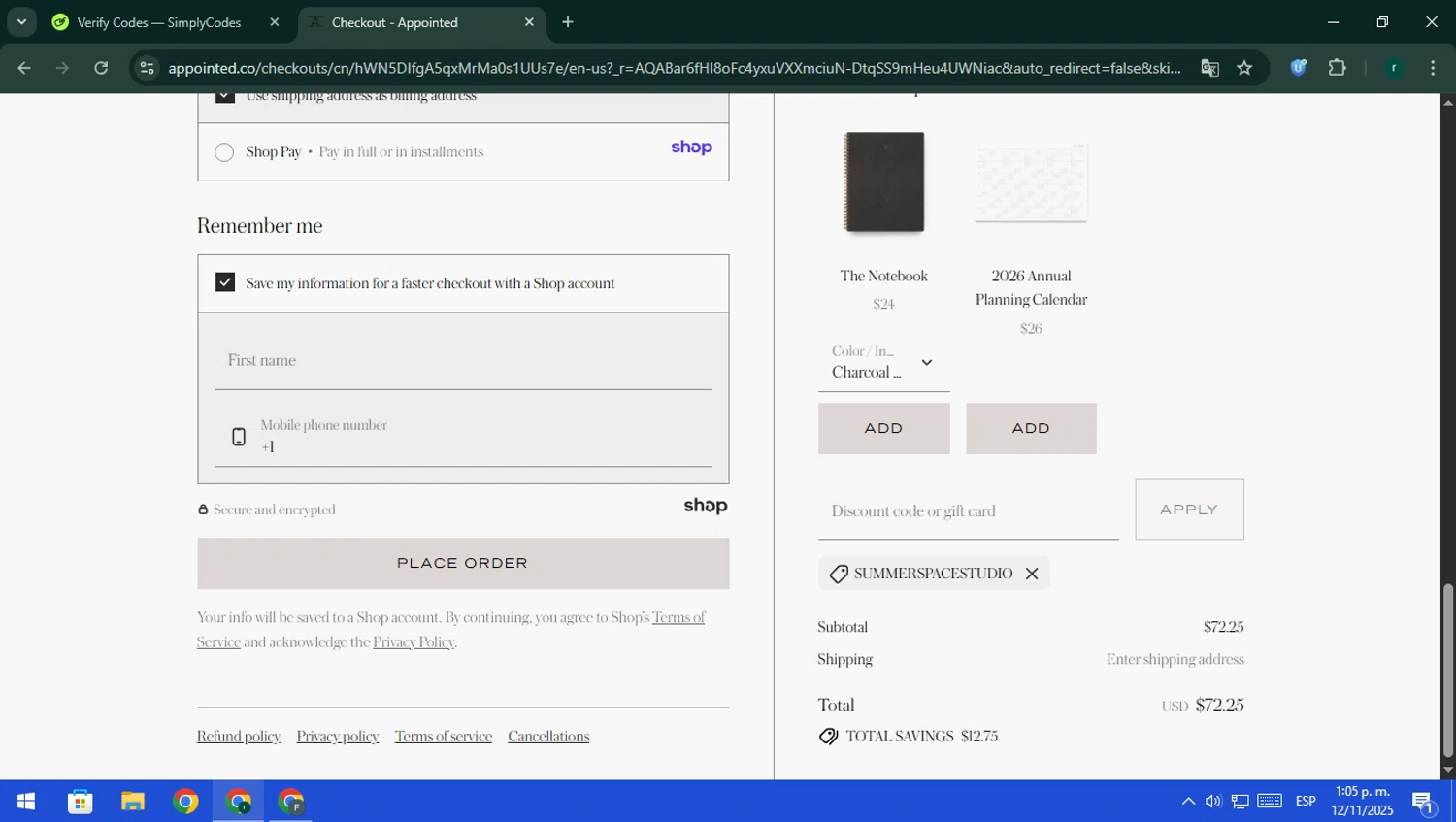Open a new browser tab

point(568,22)
